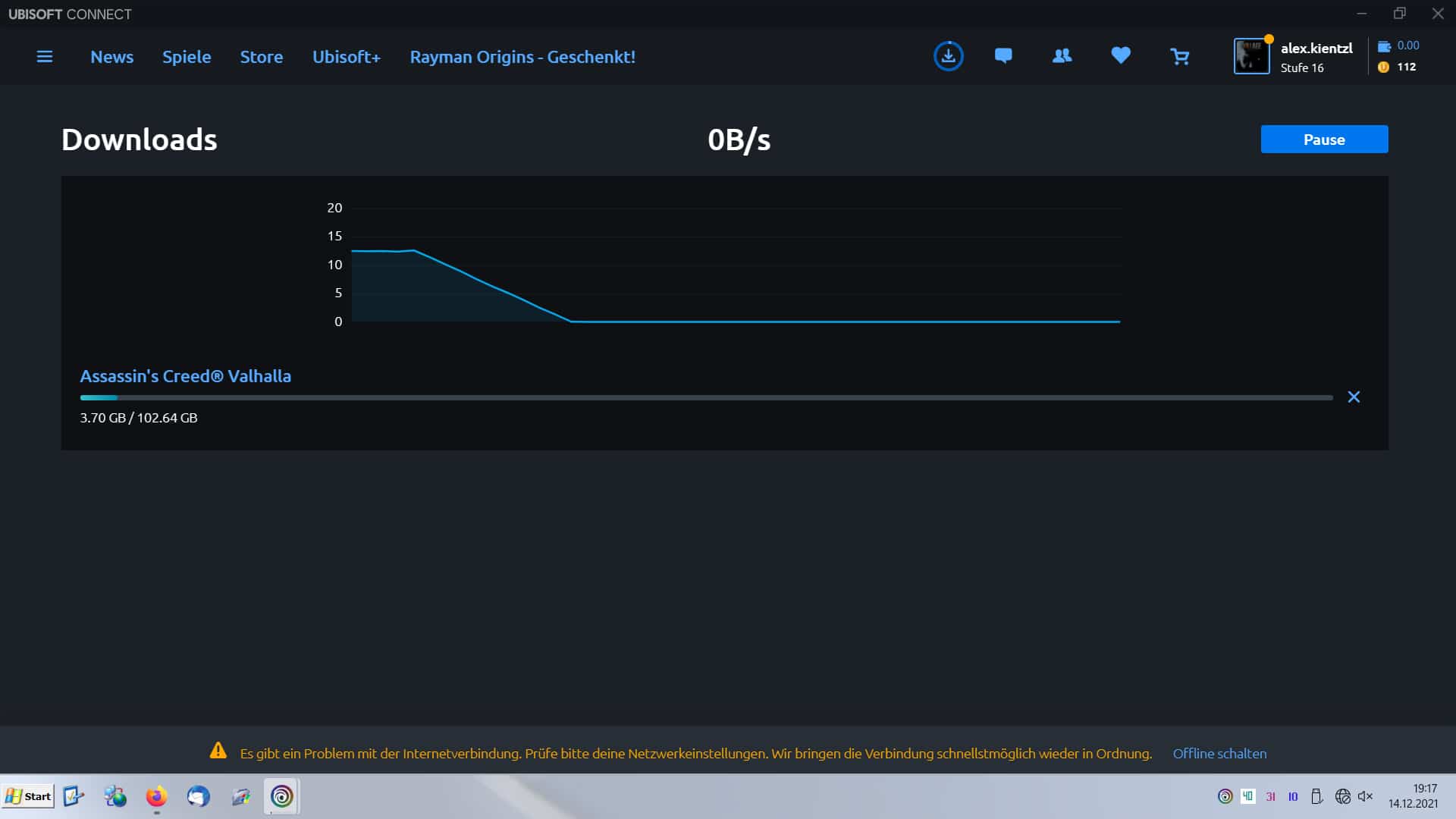1456x819 pixels.
Task: Click the tray monitor icon showing 31
Action: (x=1270, y=796)
